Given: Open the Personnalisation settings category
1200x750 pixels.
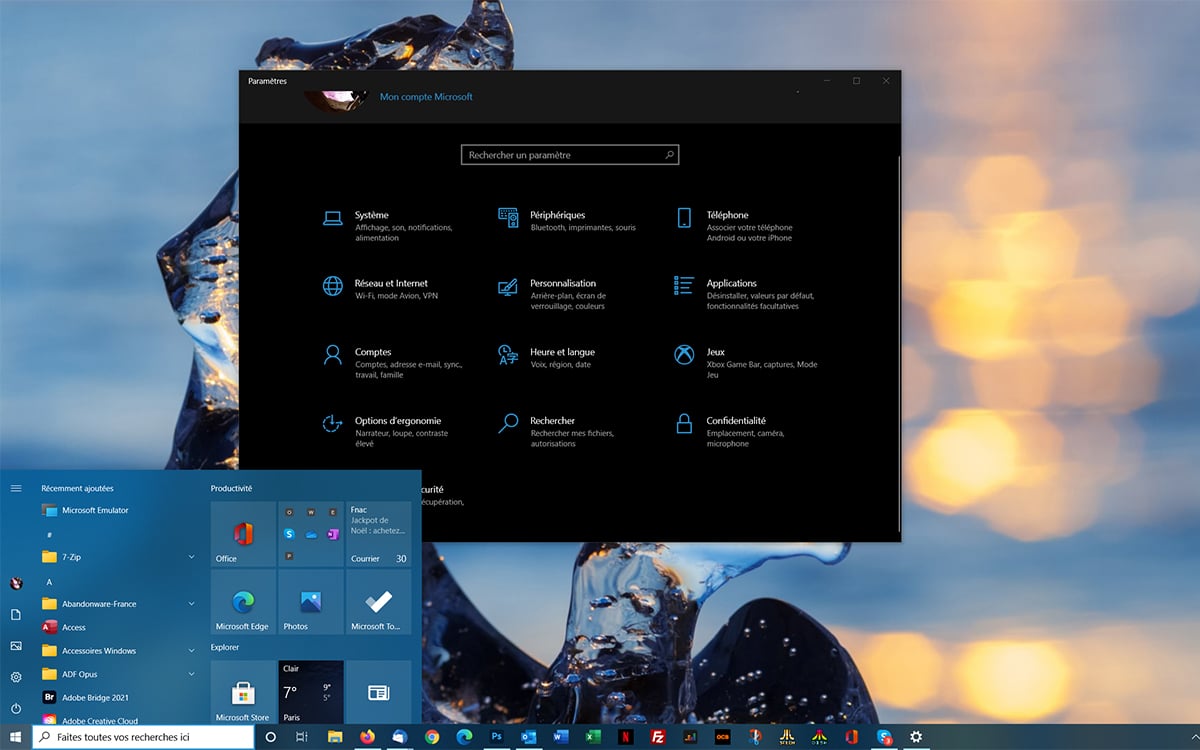Looking at the screenshot, I should click(x=555, y=294).
